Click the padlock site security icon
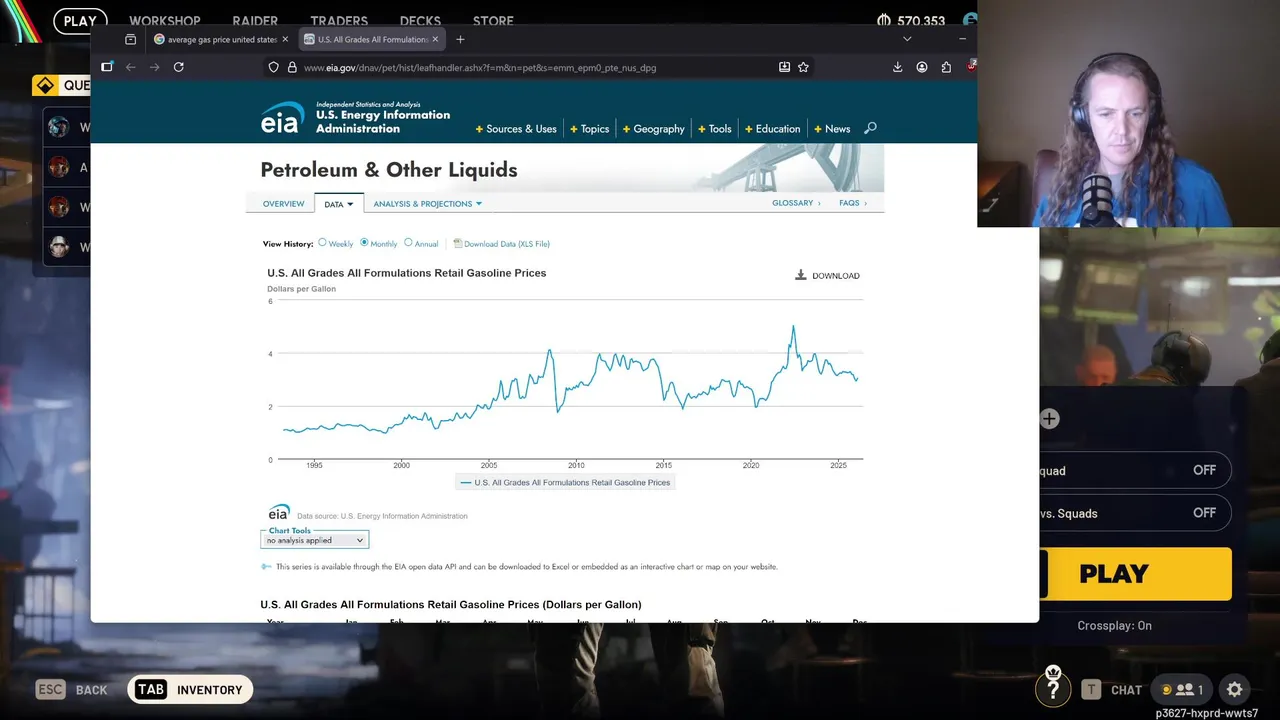This screenshot has height=720, width=1280. point(292,67)
